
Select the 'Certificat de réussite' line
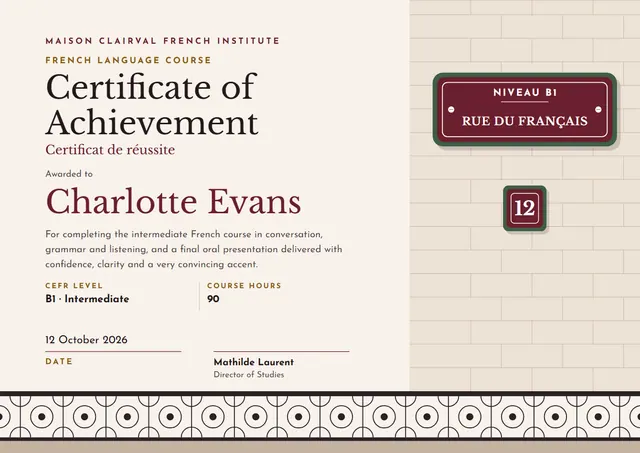click(x=110, y=150)
